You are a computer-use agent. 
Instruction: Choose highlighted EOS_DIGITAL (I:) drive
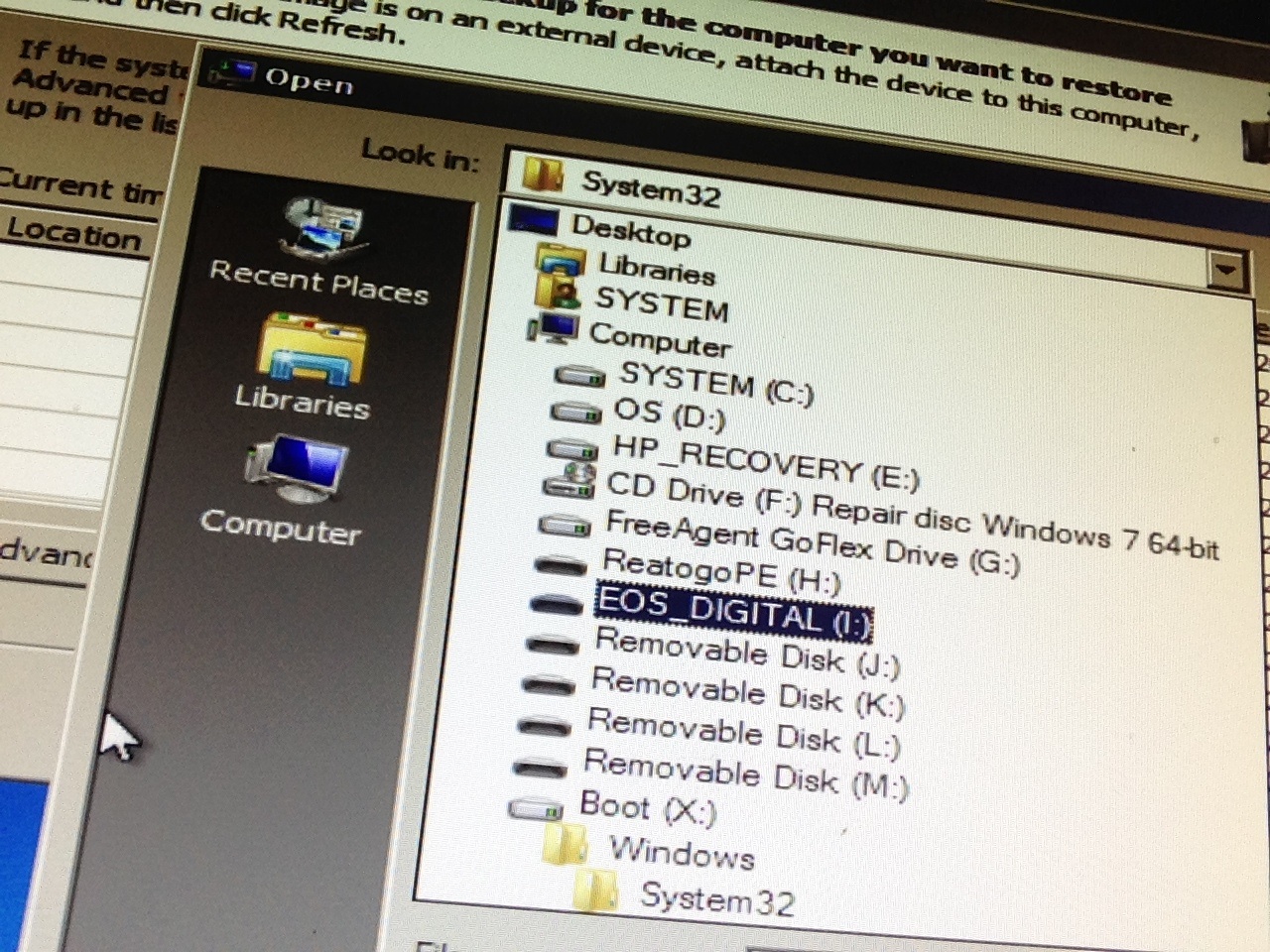pos(733,612)
